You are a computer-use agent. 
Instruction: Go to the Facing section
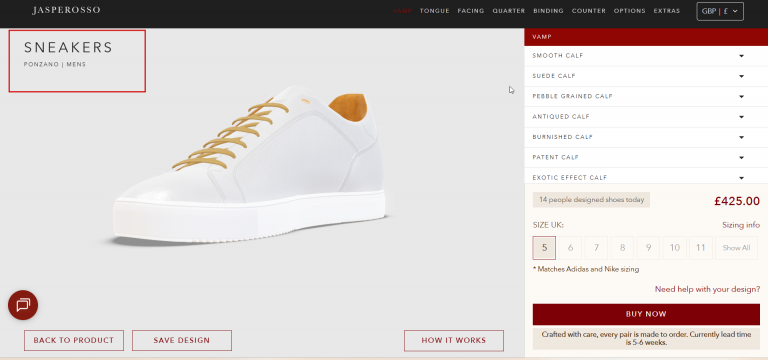coord(471,11)
